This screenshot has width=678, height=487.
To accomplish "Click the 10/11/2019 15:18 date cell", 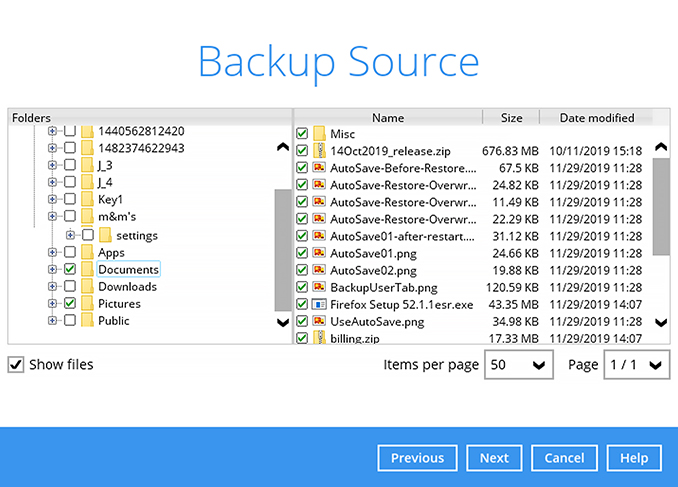I will (595, 151).
